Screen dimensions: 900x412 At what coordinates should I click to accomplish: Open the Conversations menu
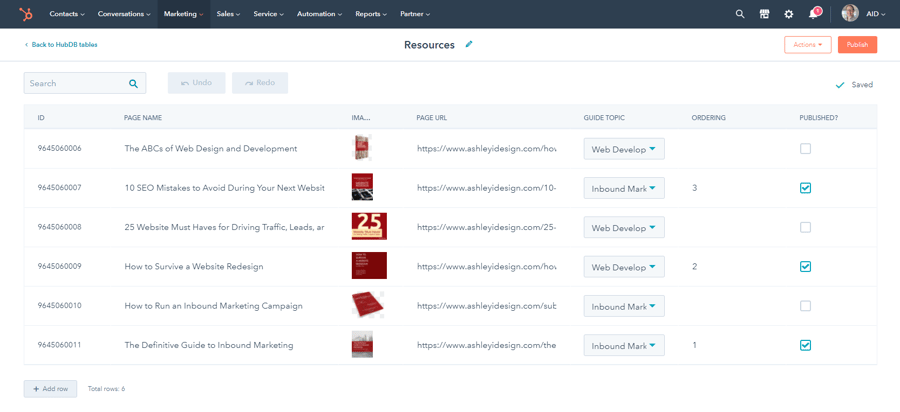125,14
